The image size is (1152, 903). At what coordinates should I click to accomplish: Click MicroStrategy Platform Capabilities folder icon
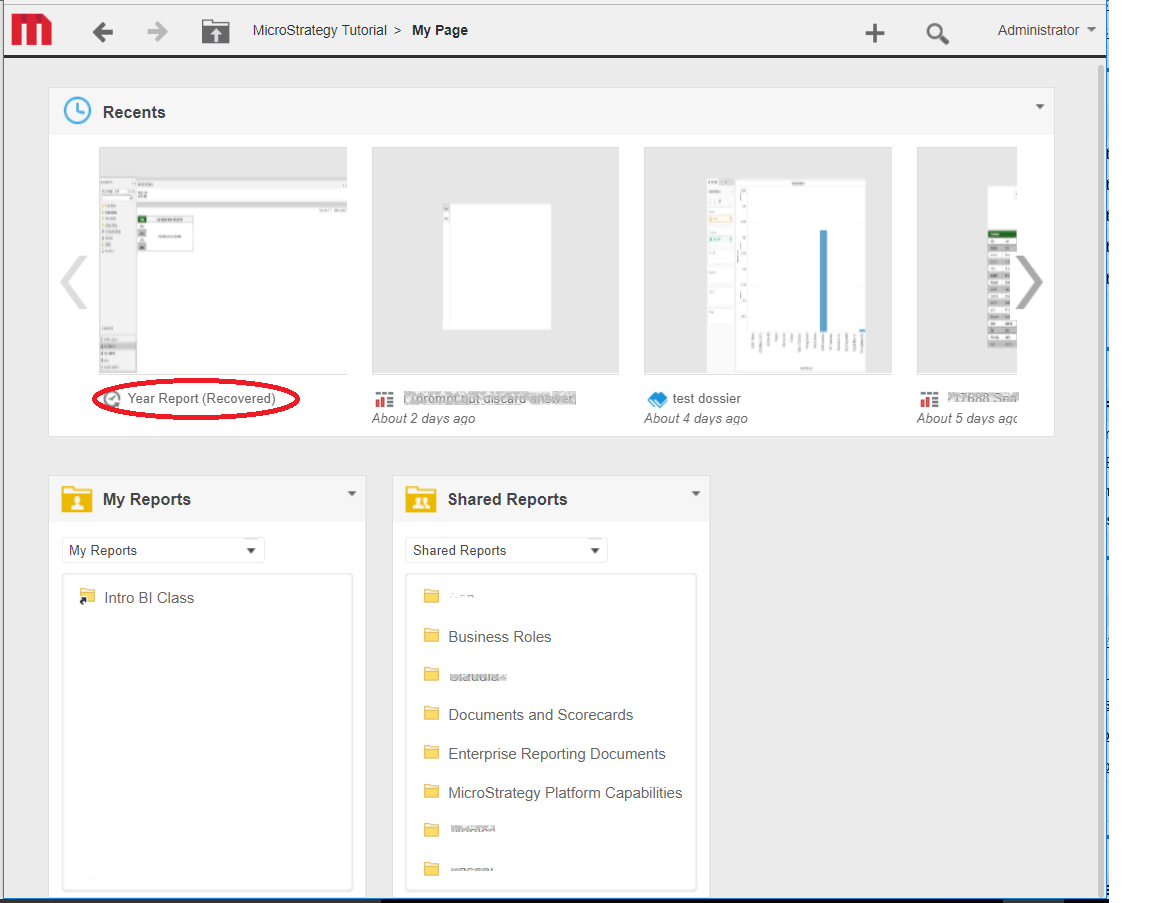click(x=431, y=791)
